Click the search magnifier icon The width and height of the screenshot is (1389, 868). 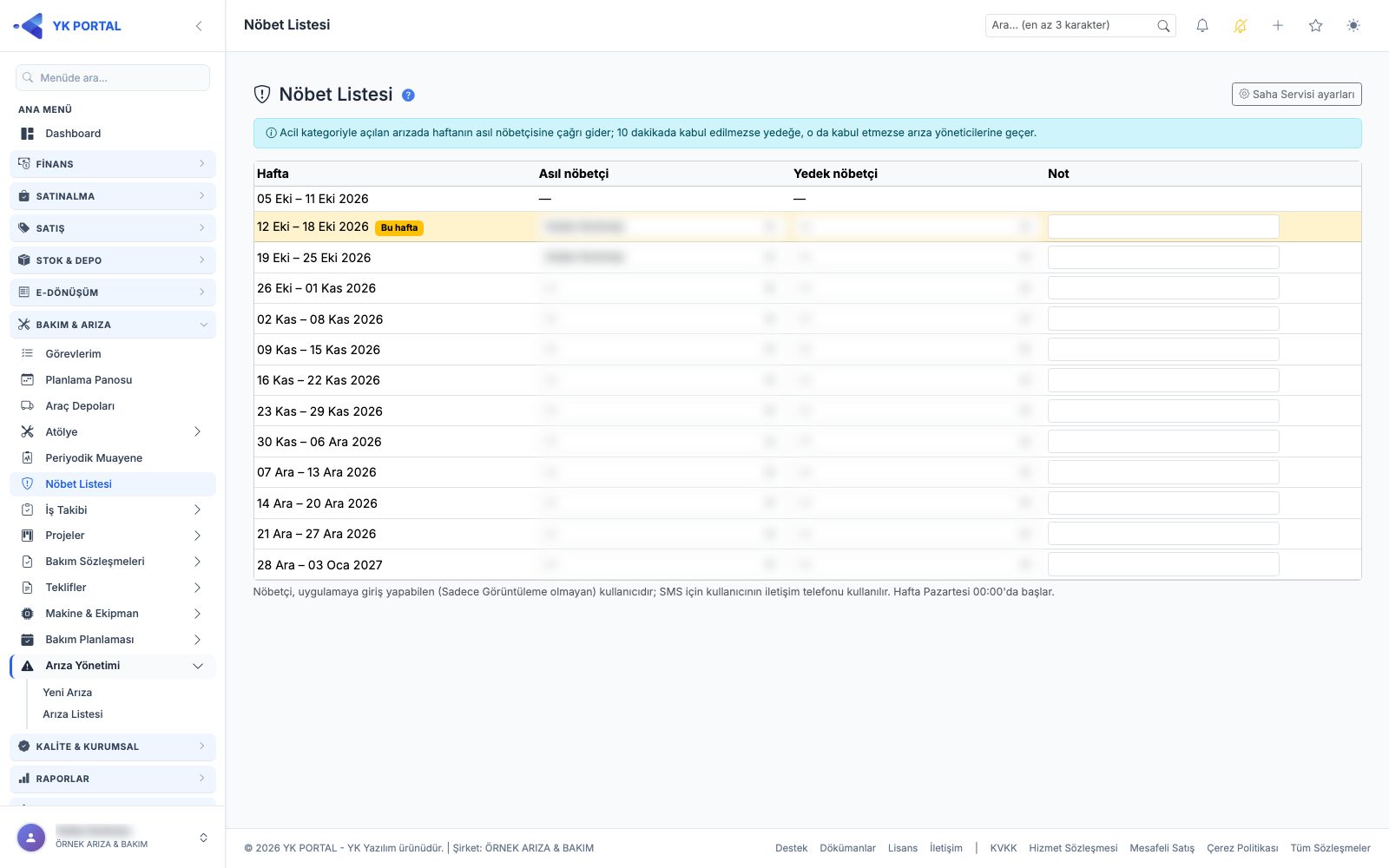(1163, 26)
